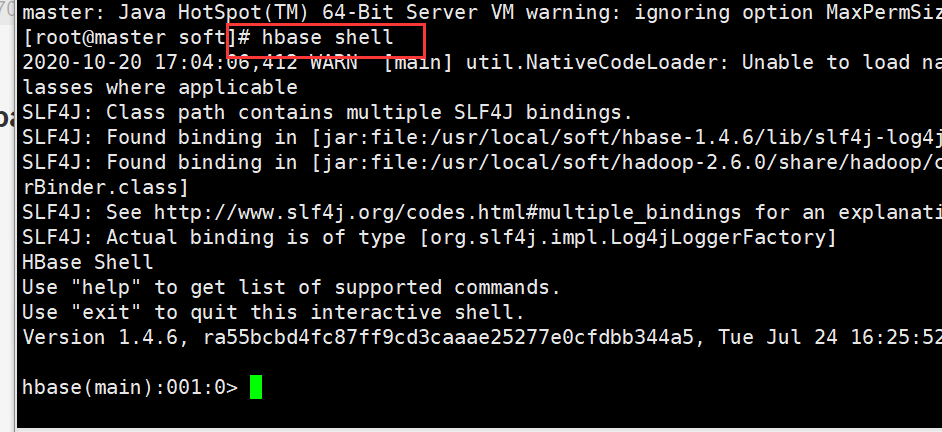Click the Log4jLoggerFactory binding type text
Image resolution: width=942 pixels, height=432 pixels.
pos(628,237)
